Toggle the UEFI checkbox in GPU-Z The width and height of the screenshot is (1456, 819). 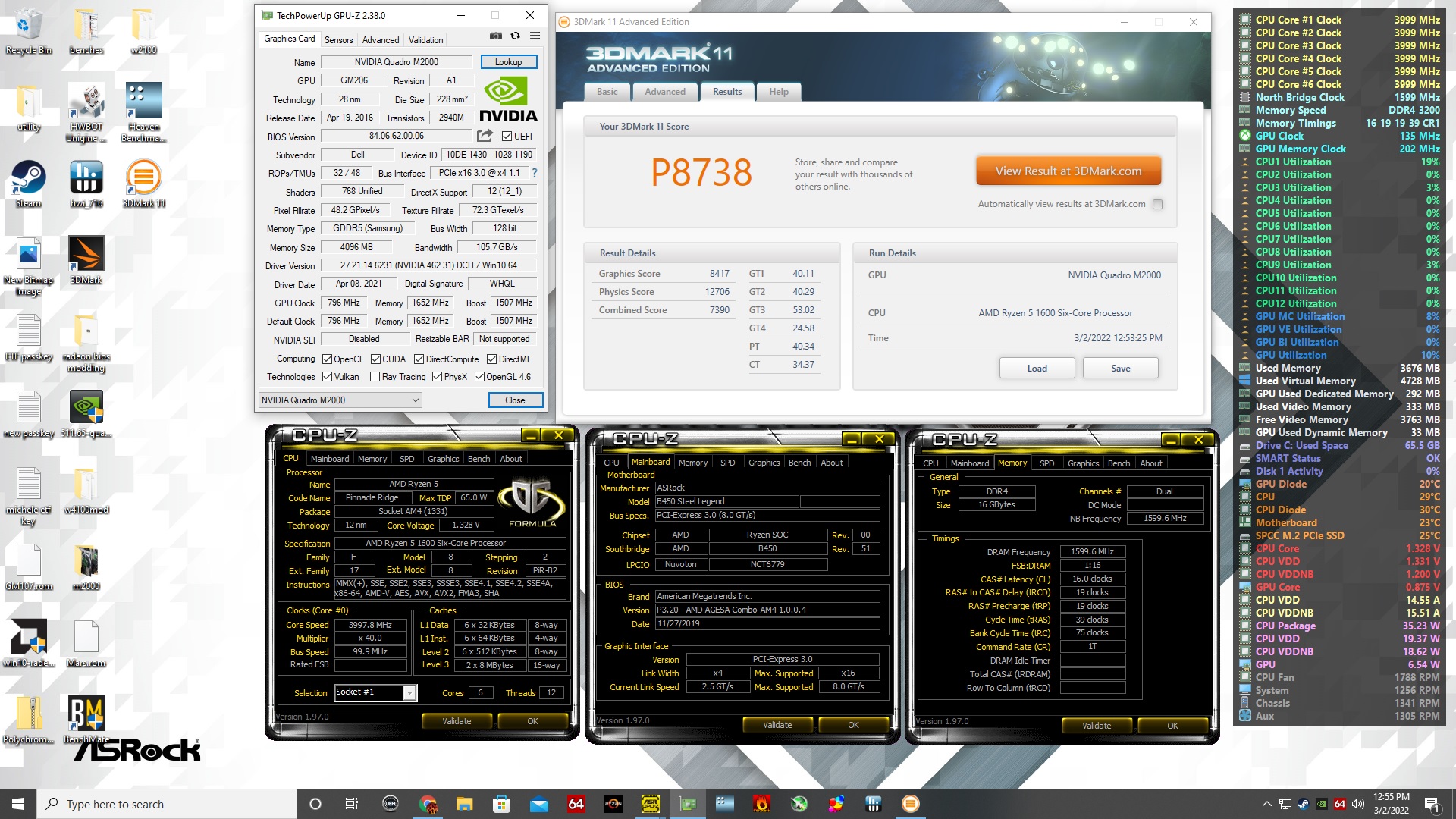tap(507, 136)
